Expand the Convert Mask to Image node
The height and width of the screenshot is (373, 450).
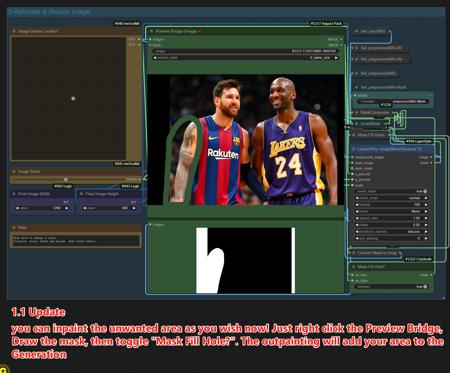pos(354,253)
